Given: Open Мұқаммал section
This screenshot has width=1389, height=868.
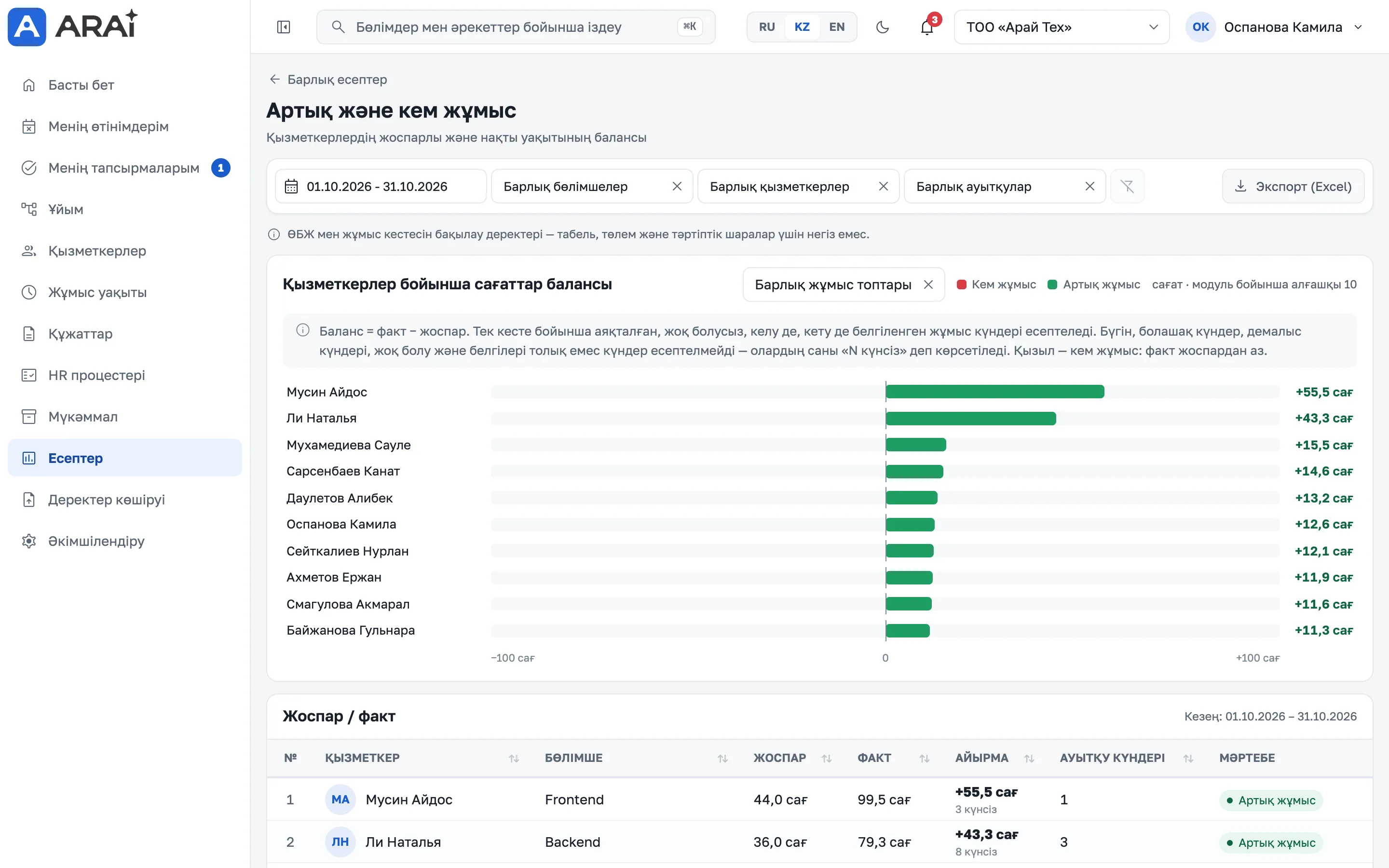Looking at the screenshot, I should (124, 417).
